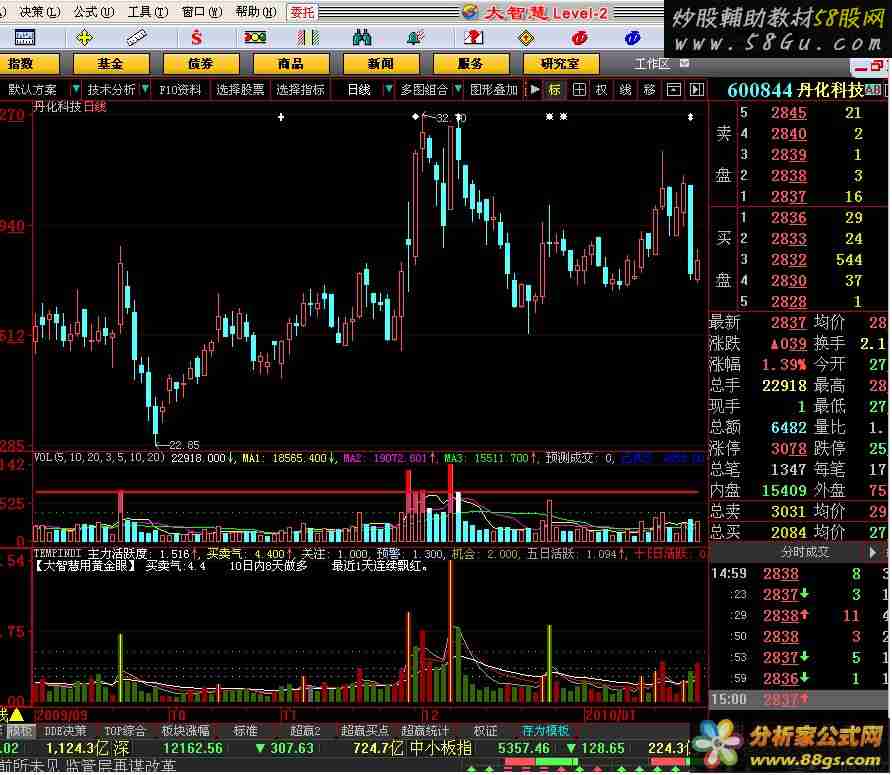The width and height of the screenshot is (892, 775).
Task: Open the traffic light signal icon
Action: point(255,38)
